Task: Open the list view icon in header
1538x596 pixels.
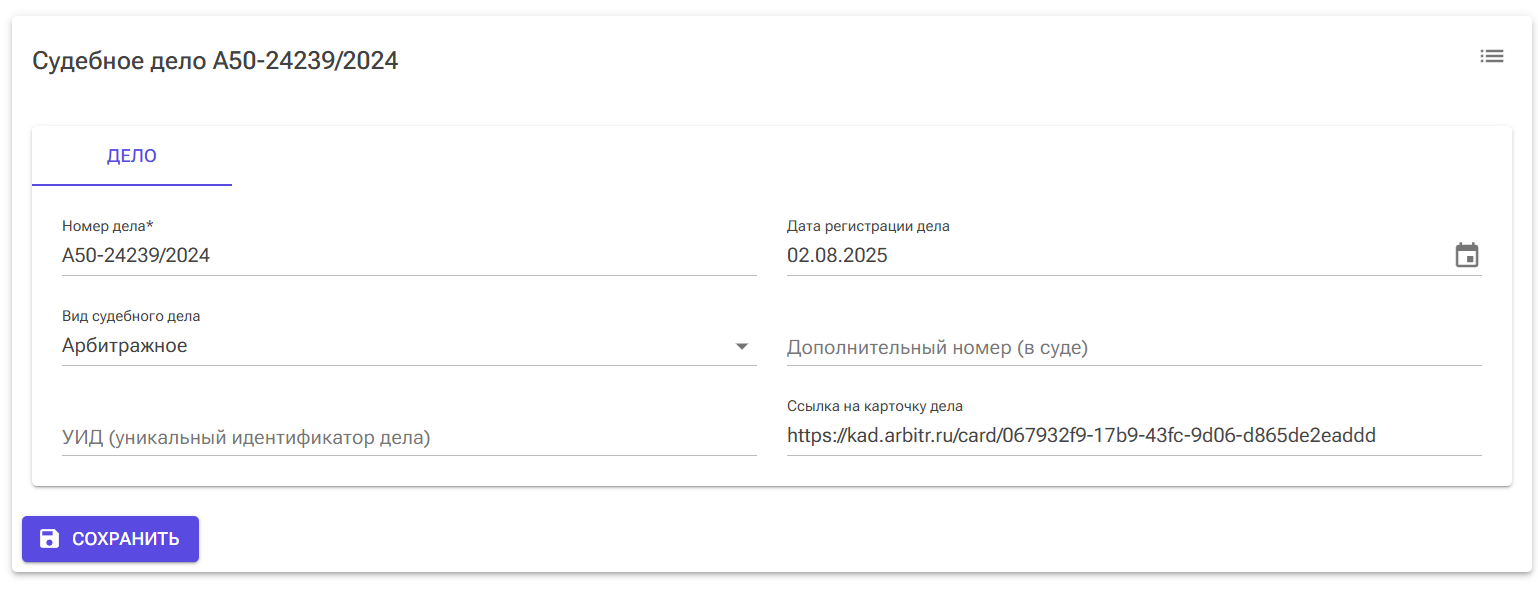Action: 1491,57
